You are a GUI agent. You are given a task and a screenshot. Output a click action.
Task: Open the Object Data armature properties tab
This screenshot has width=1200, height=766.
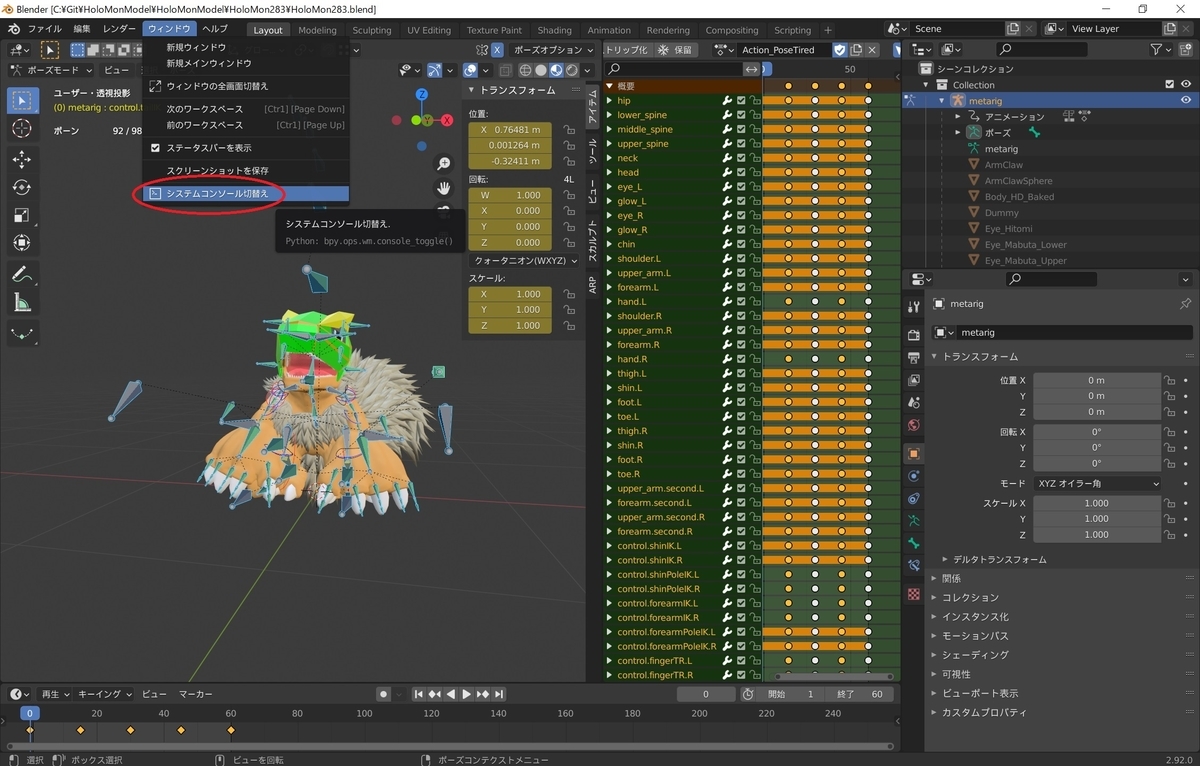pyautogui.click(x=913, y=521)
